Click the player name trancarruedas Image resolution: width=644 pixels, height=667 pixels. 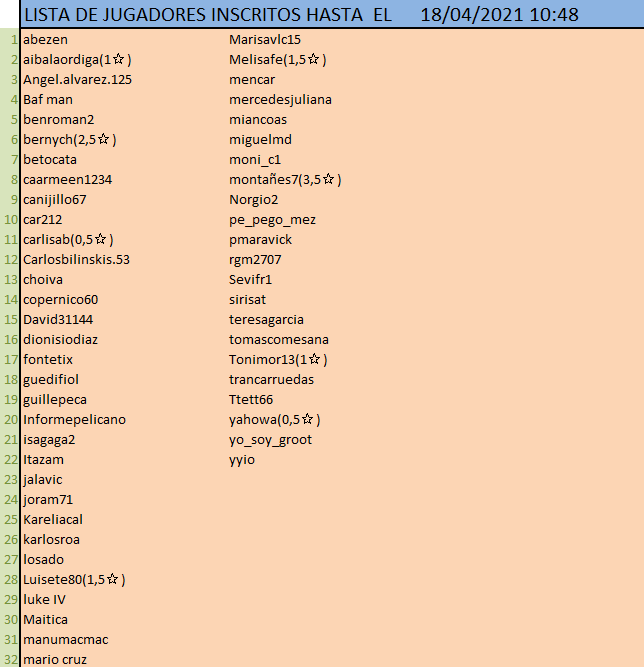[271, 379]
